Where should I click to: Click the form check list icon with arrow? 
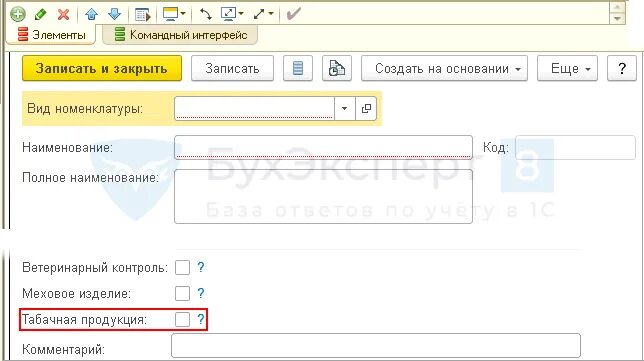pyautogui.click(x=143, y=15)
